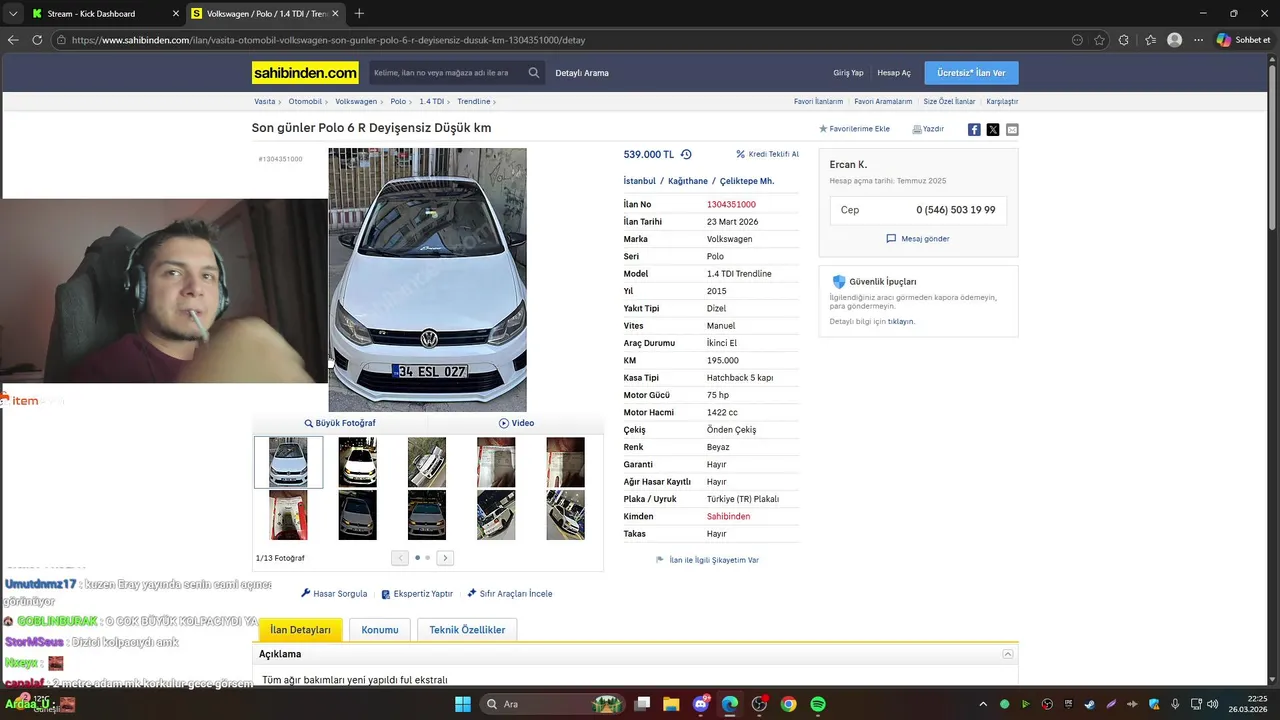Switch to Teknik Özellikler tab

[467, 630]
